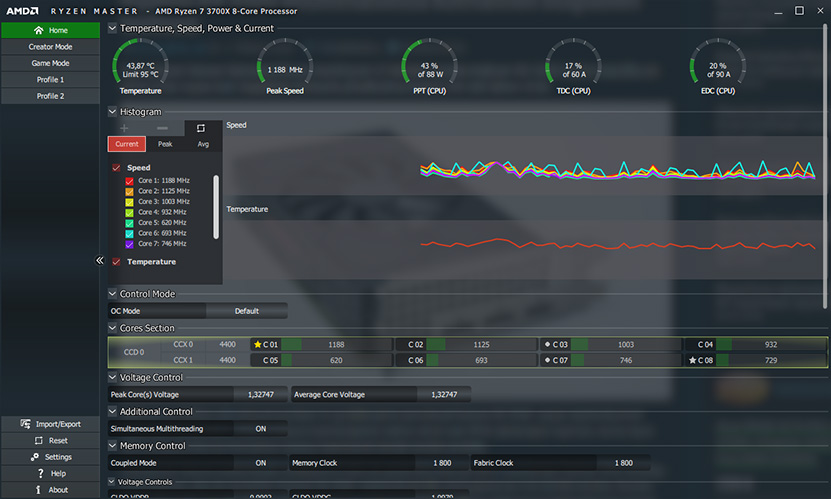Collapse the Temperature, Speed, Power & Current section
This screenshot has height=499, width=831.
click(x=112, y=28)
